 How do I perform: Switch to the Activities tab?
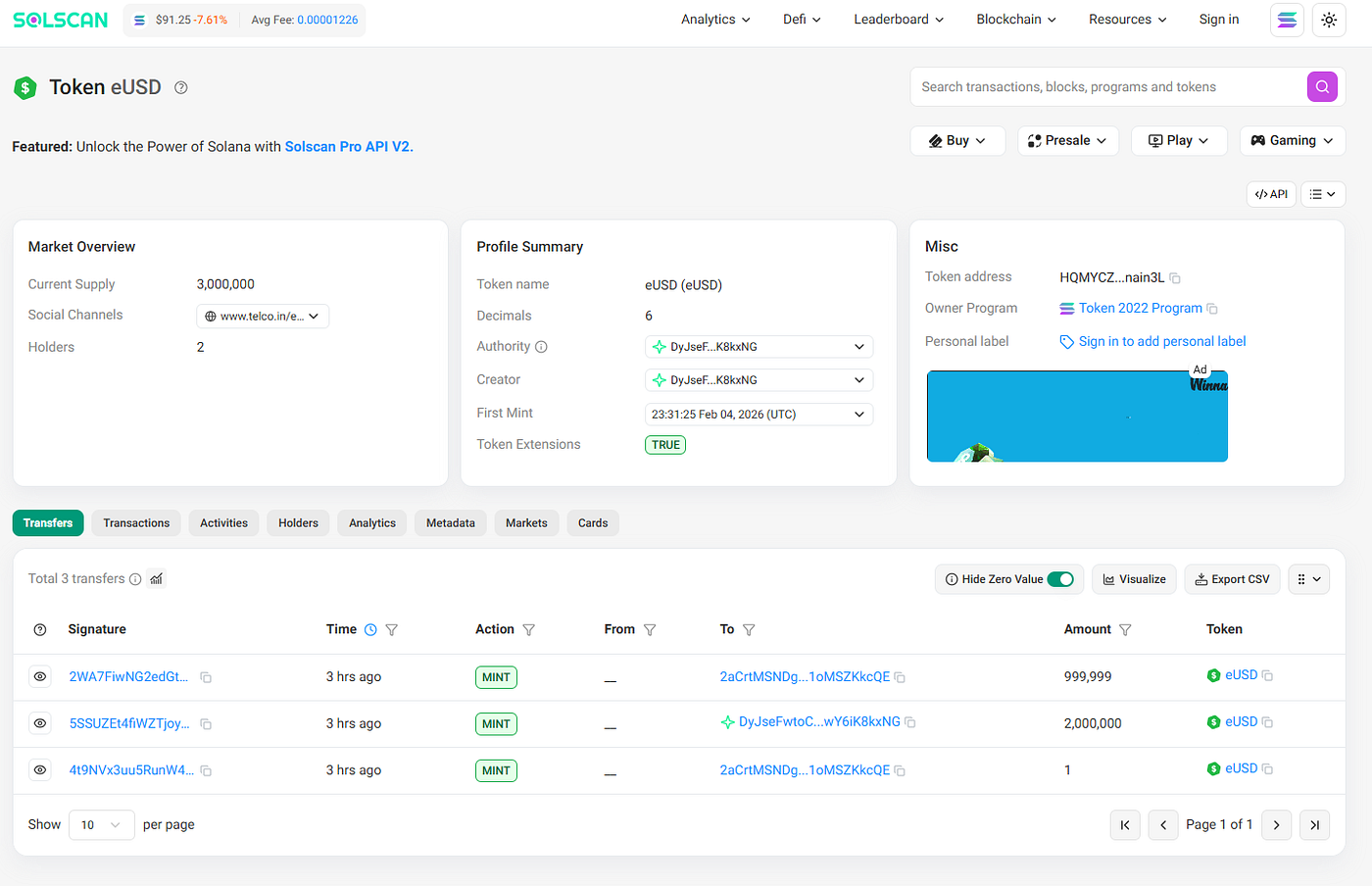coord(224,523)
